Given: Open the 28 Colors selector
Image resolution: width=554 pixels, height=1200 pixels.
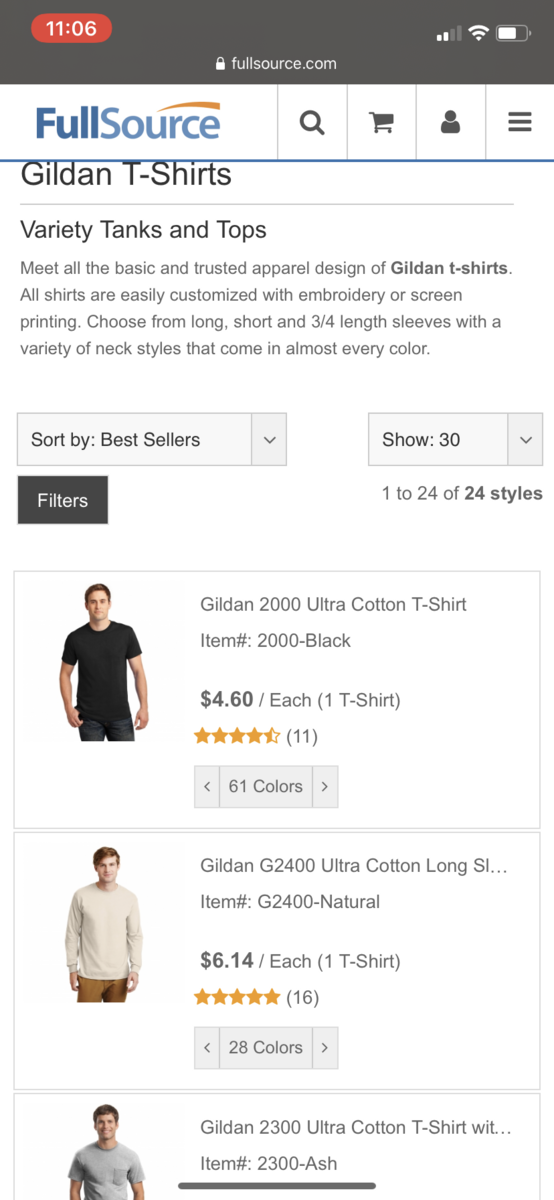Looking at the screenshot, I should (x=266, y=1048).
